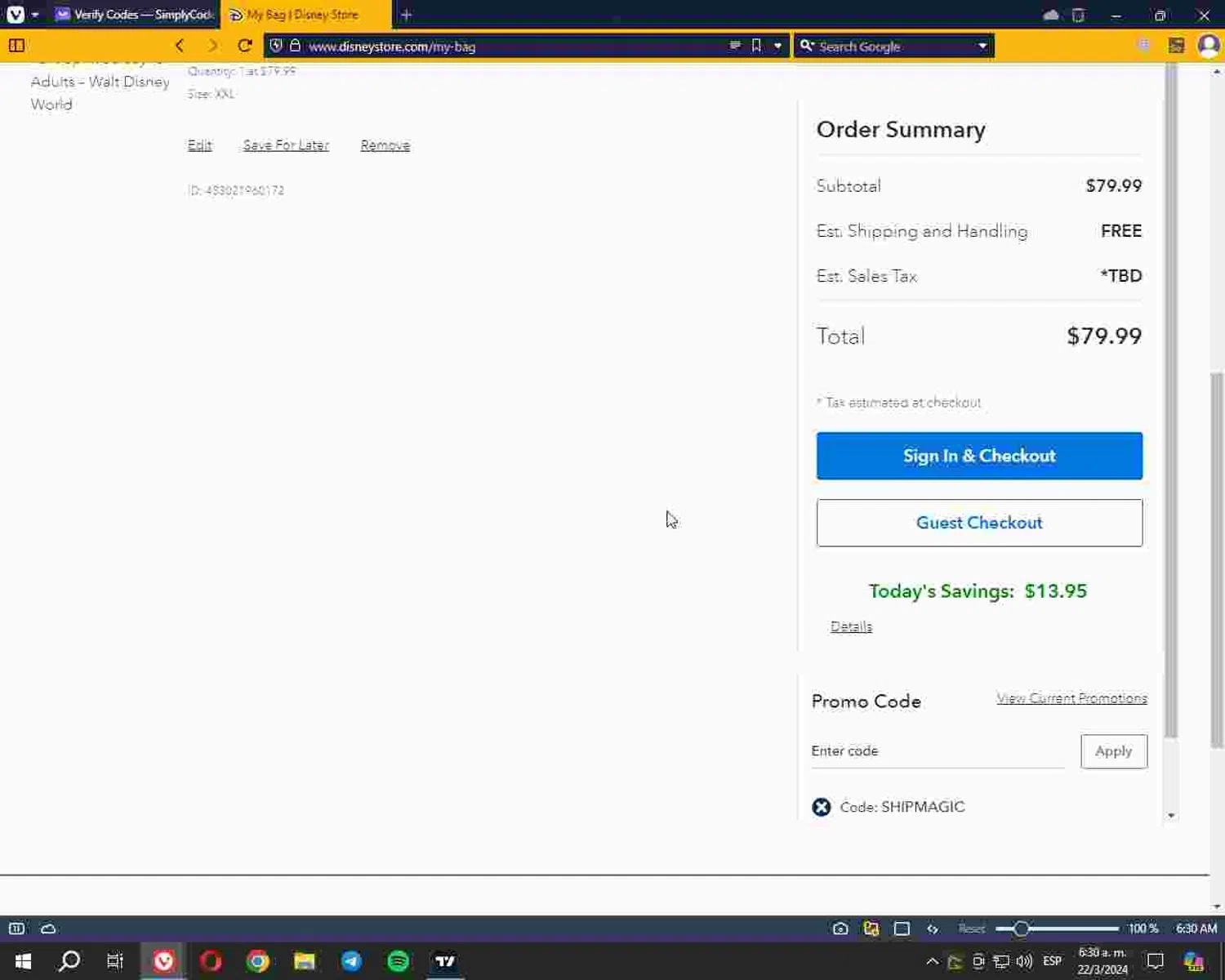Open Task View in taskbar

(x=115, y=961)
